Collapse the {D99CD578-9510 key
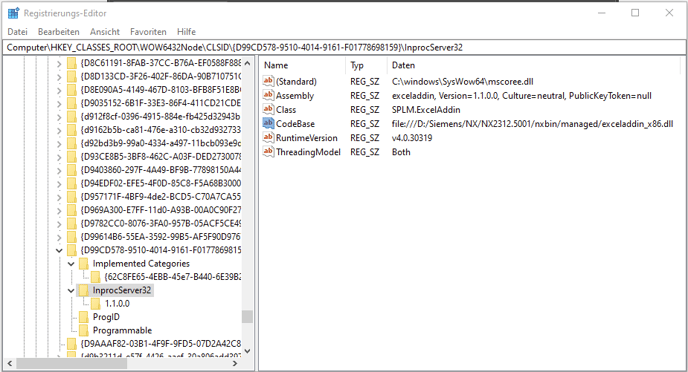The width and height of the screenshot is (688, 372). 59,250
